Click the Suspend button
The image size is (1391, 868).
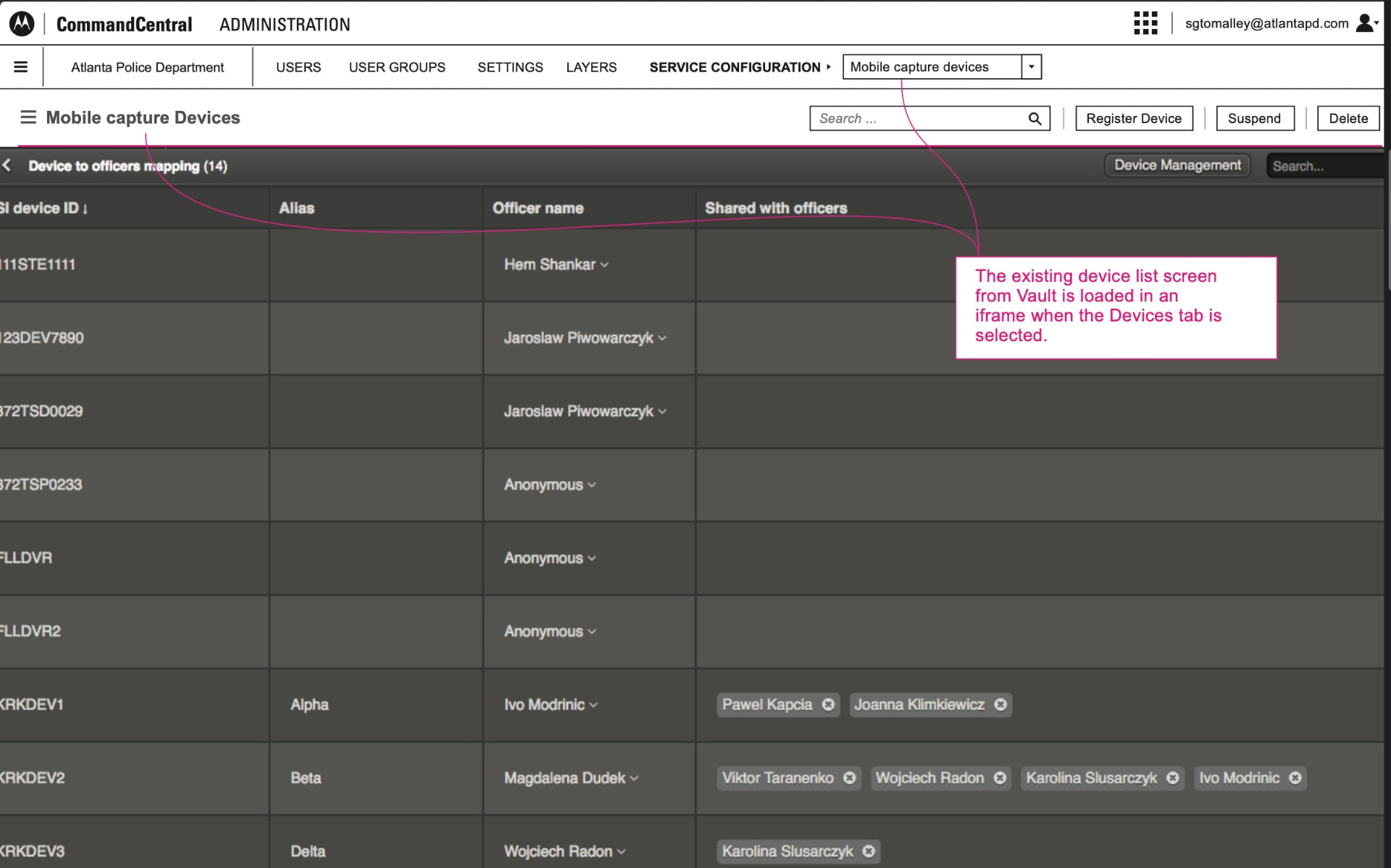[1255, 119]
